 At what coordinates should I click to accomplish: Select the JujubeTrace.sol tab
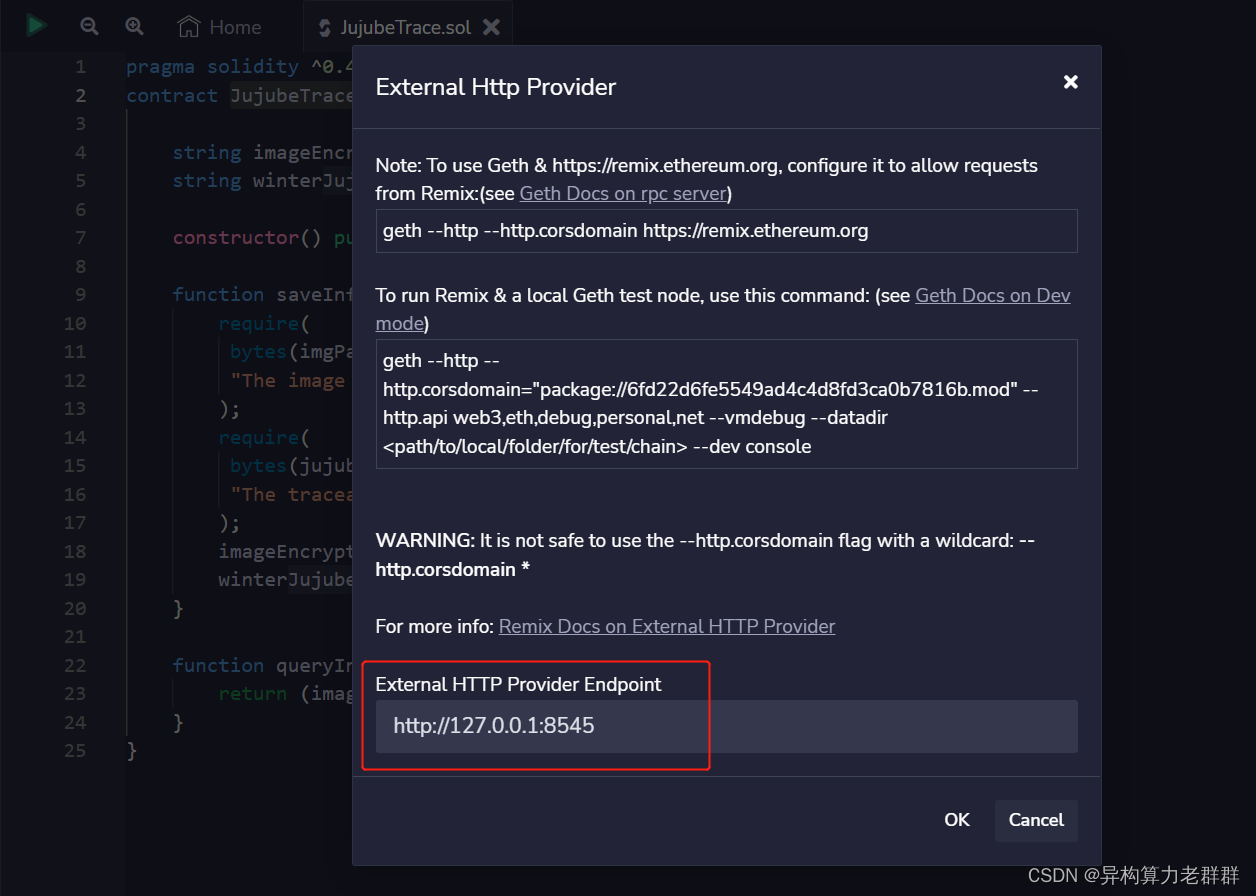[406, 27]
